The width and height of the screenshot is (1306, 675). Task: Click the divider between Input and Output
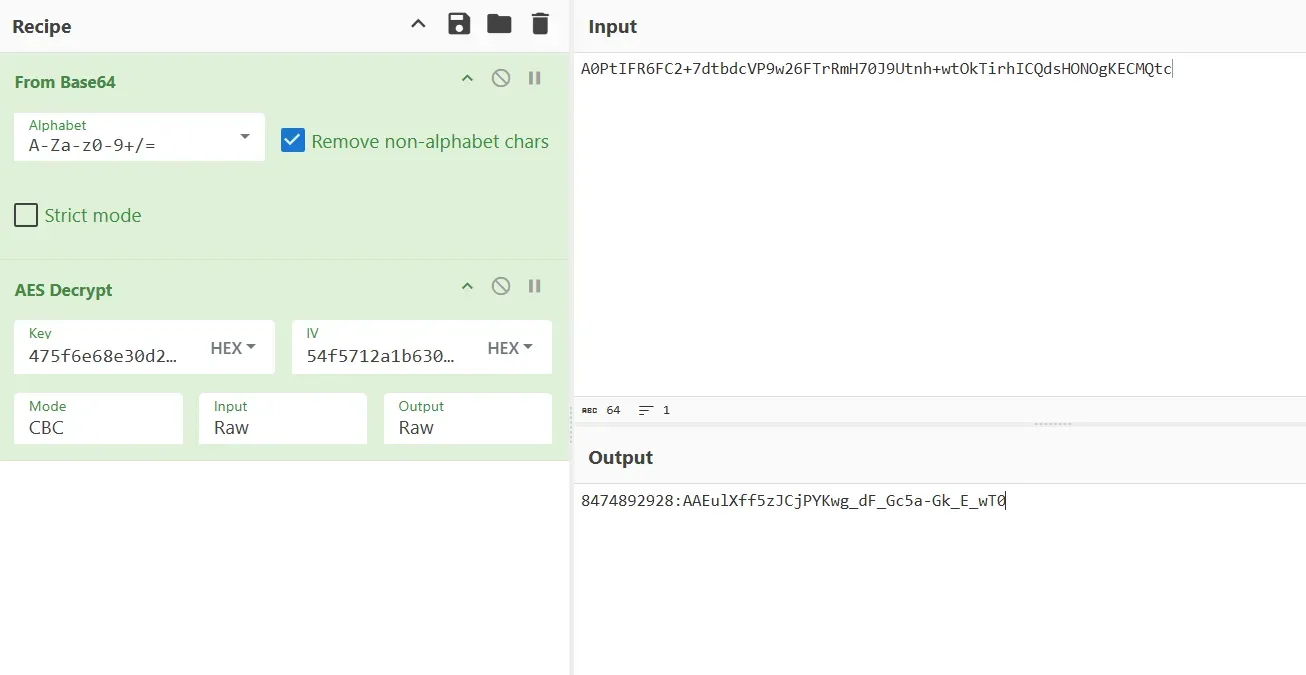pyautogui.click(x=1052, y=423)
